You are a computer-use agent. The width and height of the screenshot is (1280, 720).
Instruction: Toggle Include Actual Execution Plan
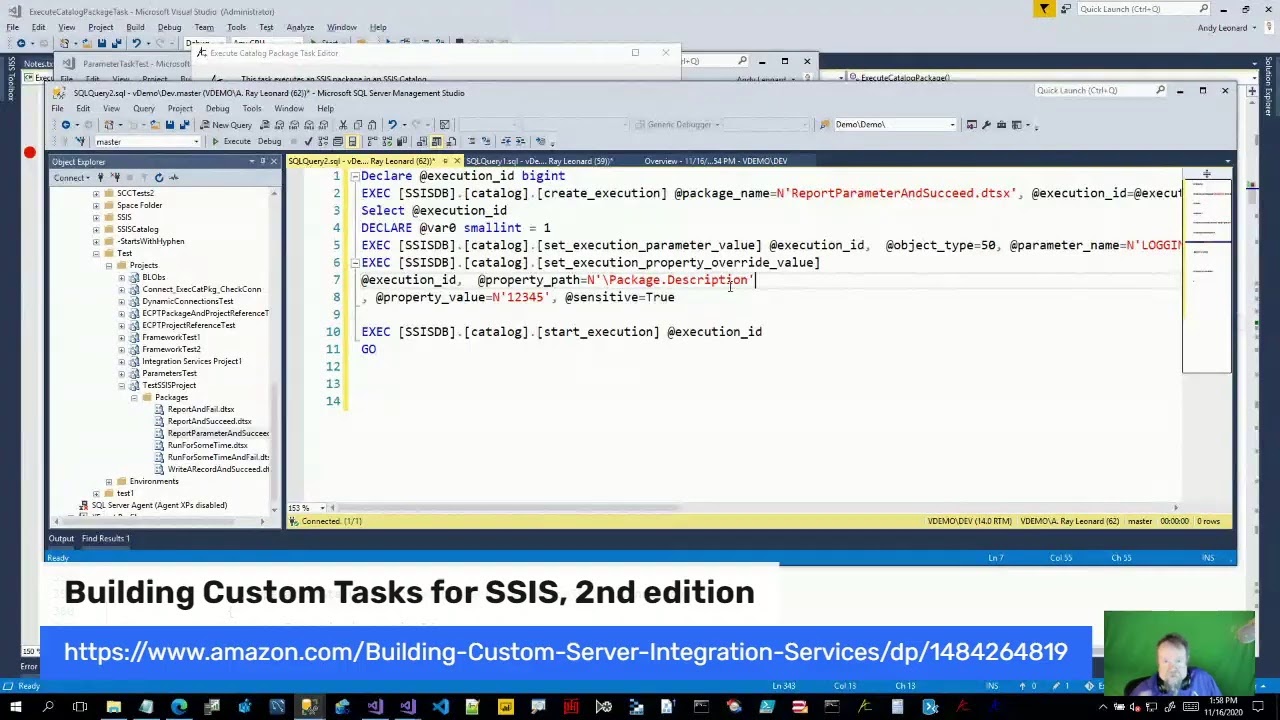click(x=372, y=142)
